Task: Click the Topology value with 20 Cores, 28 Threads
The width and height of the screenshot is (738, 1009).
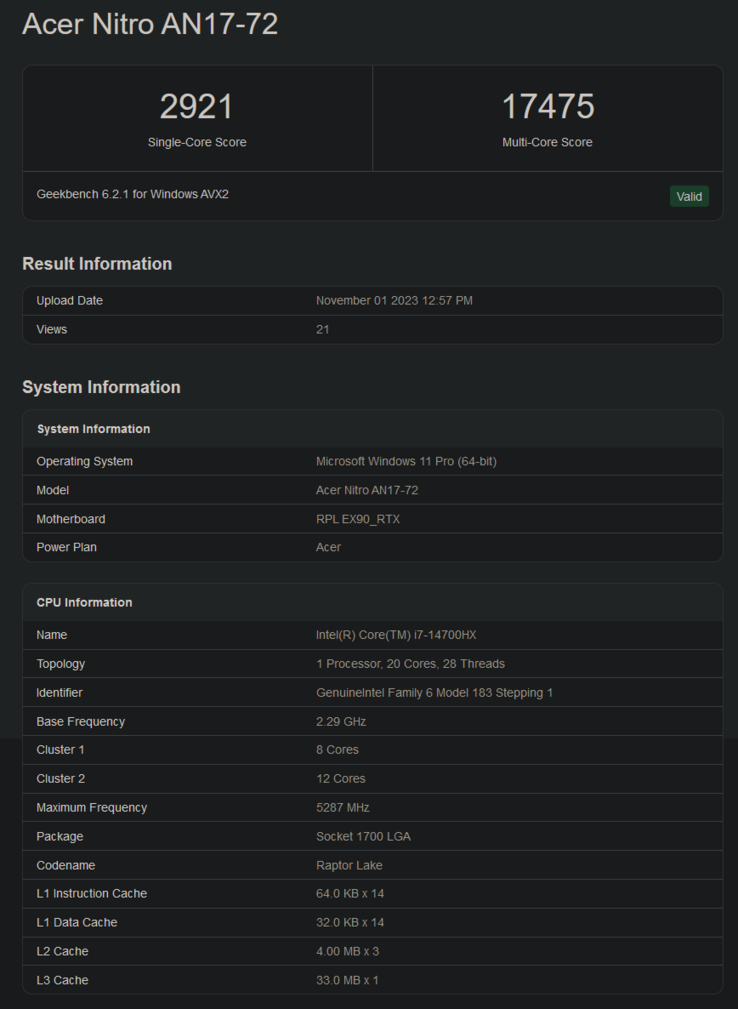Action: (x=410, y=664)
